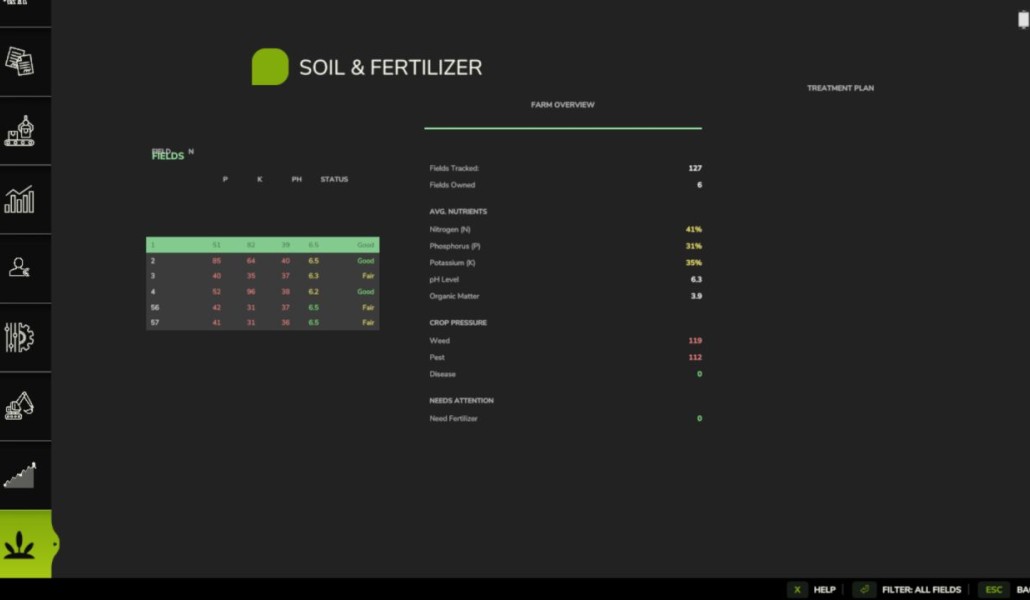Click the CROP PRESSURE section heading
The width and height of the screenshot is (1030, 600).
458,323
